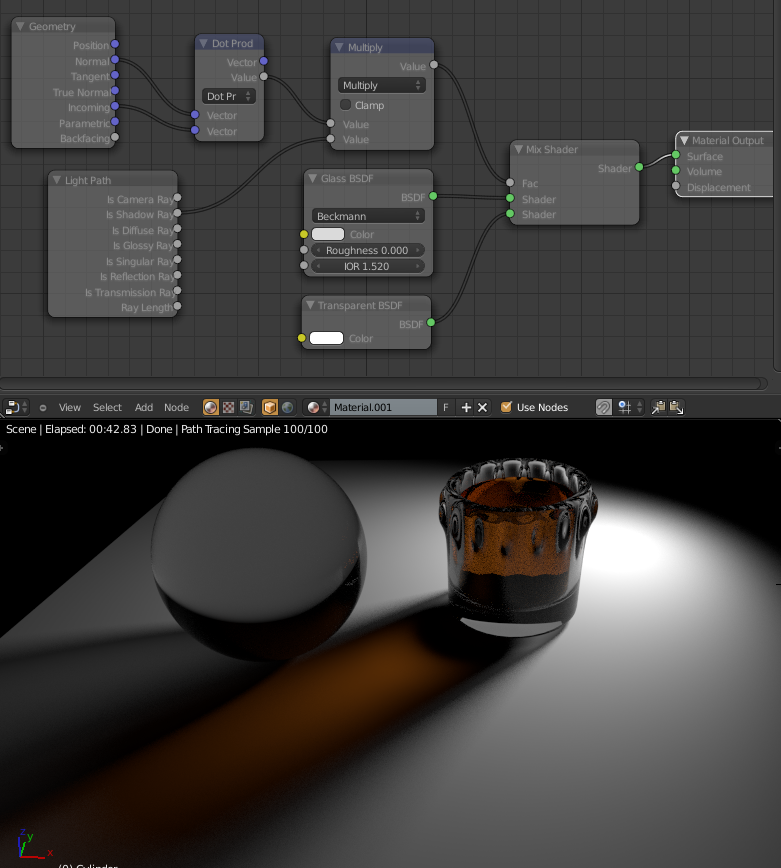The image size is (781, 868).
Task: Collapse header menus with the small circle icon
Action: point(43,407)
